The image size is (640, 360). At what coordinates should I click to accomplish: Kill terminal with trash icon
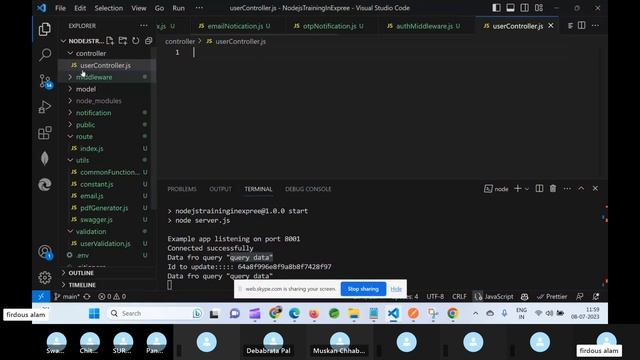coord(553,189)
